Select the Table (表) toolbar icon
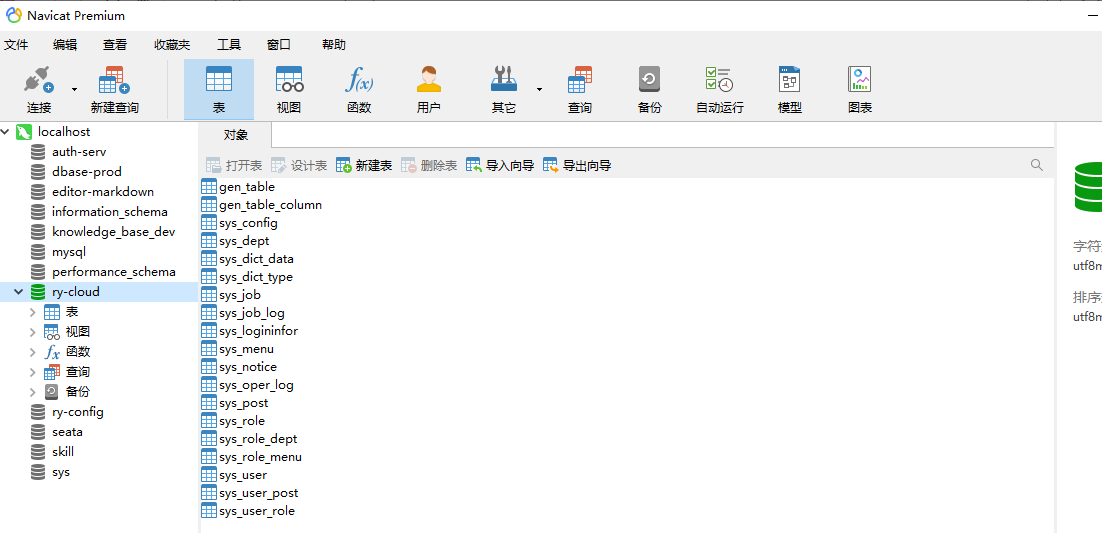 pyautogui.click(x=219, y=79)
